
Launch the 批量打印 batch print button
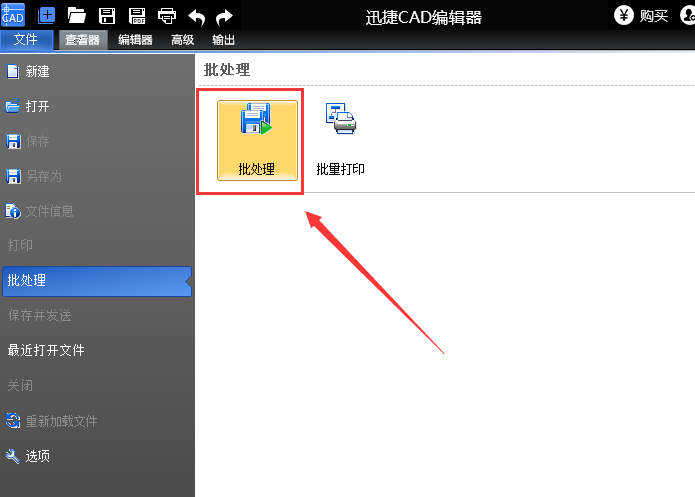(x=340, y=141)
